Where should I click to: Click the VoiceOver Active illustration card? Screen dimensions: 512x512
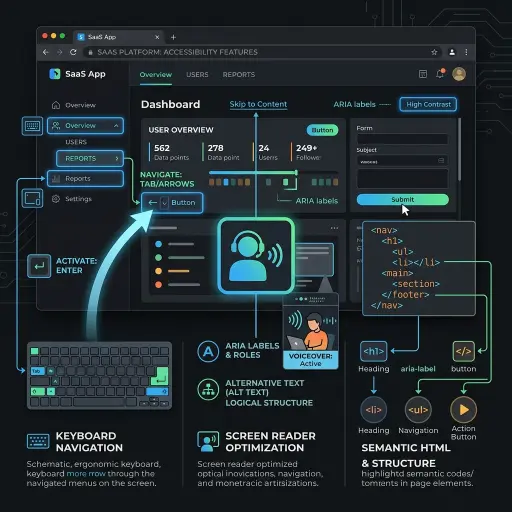[310, 332]
